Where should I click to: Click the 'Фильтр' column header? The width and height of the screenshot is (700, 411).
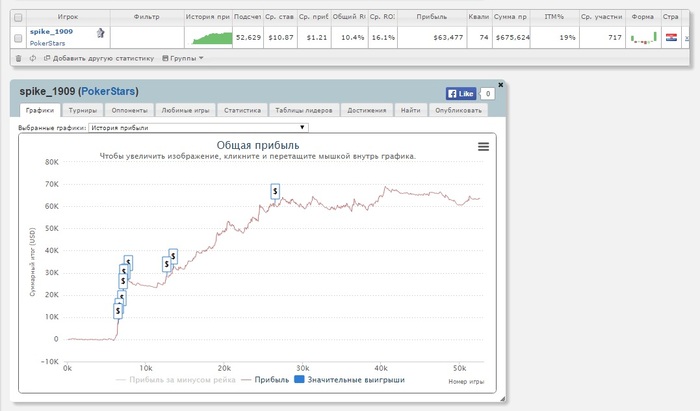click(x=147, y=17)
